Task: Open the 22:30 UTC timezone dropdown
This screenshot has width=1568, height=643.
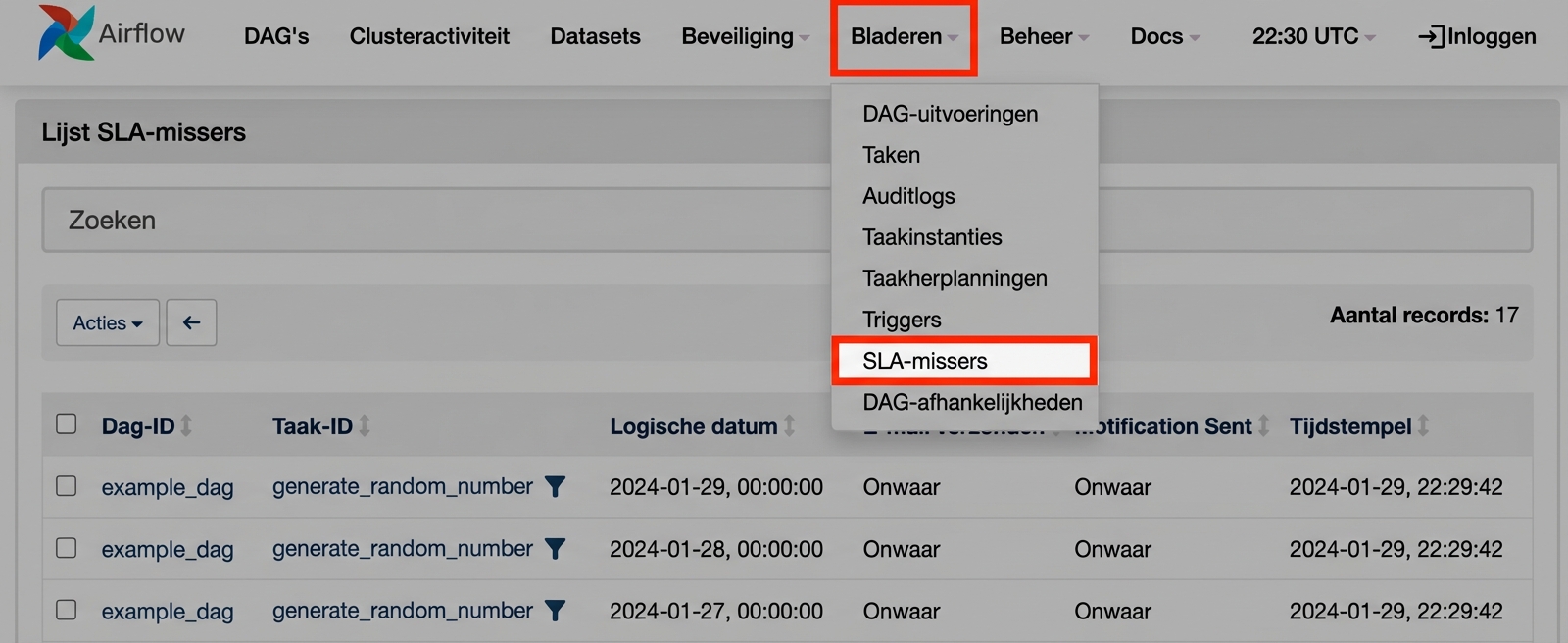Action: (x=1314, y=36)
